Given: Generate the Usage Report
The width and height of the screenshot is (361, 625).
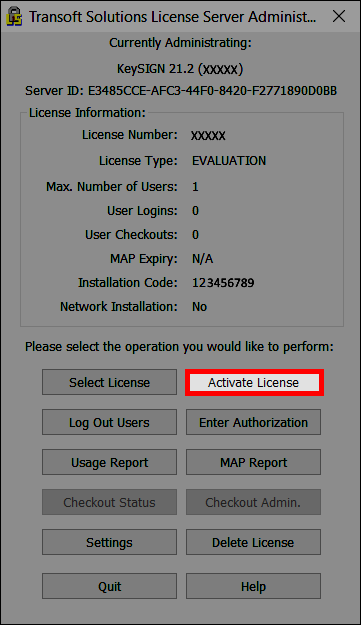Looking at the screenshot, I should click(110, 462).
